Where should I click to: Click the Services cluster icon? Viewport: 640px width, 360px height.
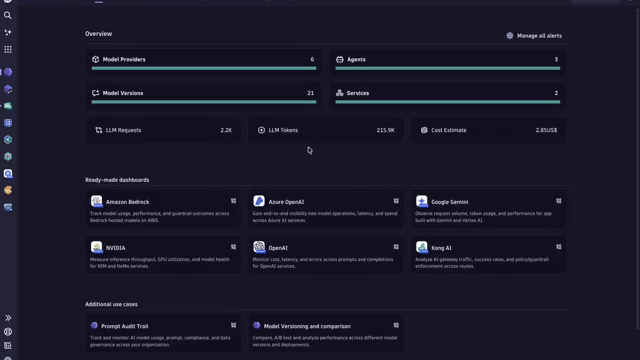(x=340, y=93)
